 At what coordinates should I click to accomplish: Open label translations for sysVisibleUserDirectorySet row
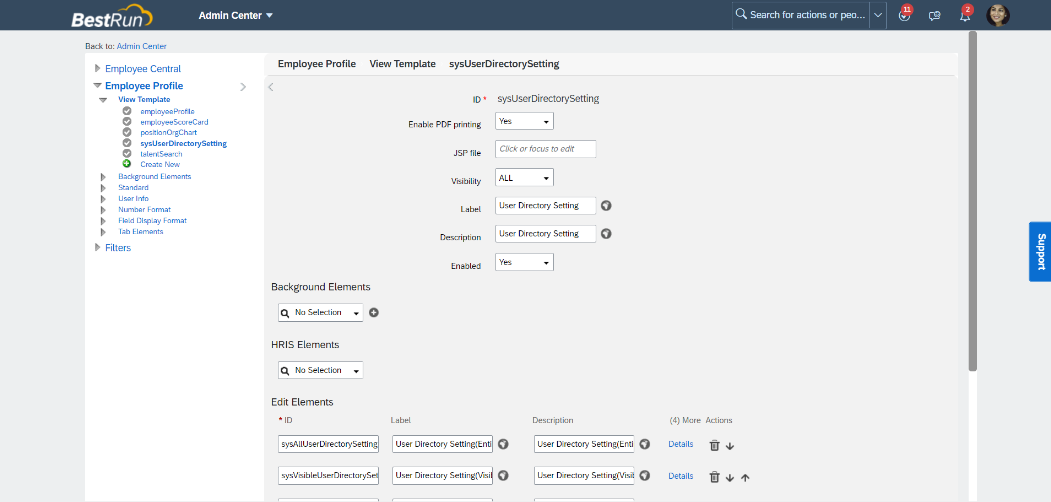click(x=503, y=475)
